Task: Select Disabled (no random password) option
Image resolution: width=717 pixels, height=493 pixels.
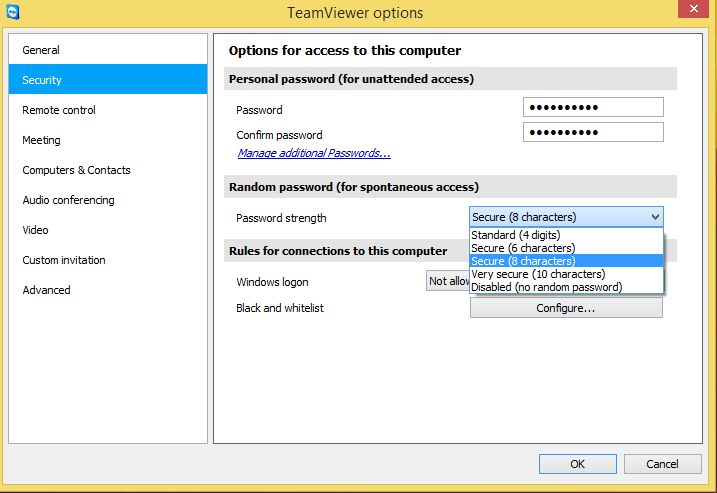Action: coord(546,287)
